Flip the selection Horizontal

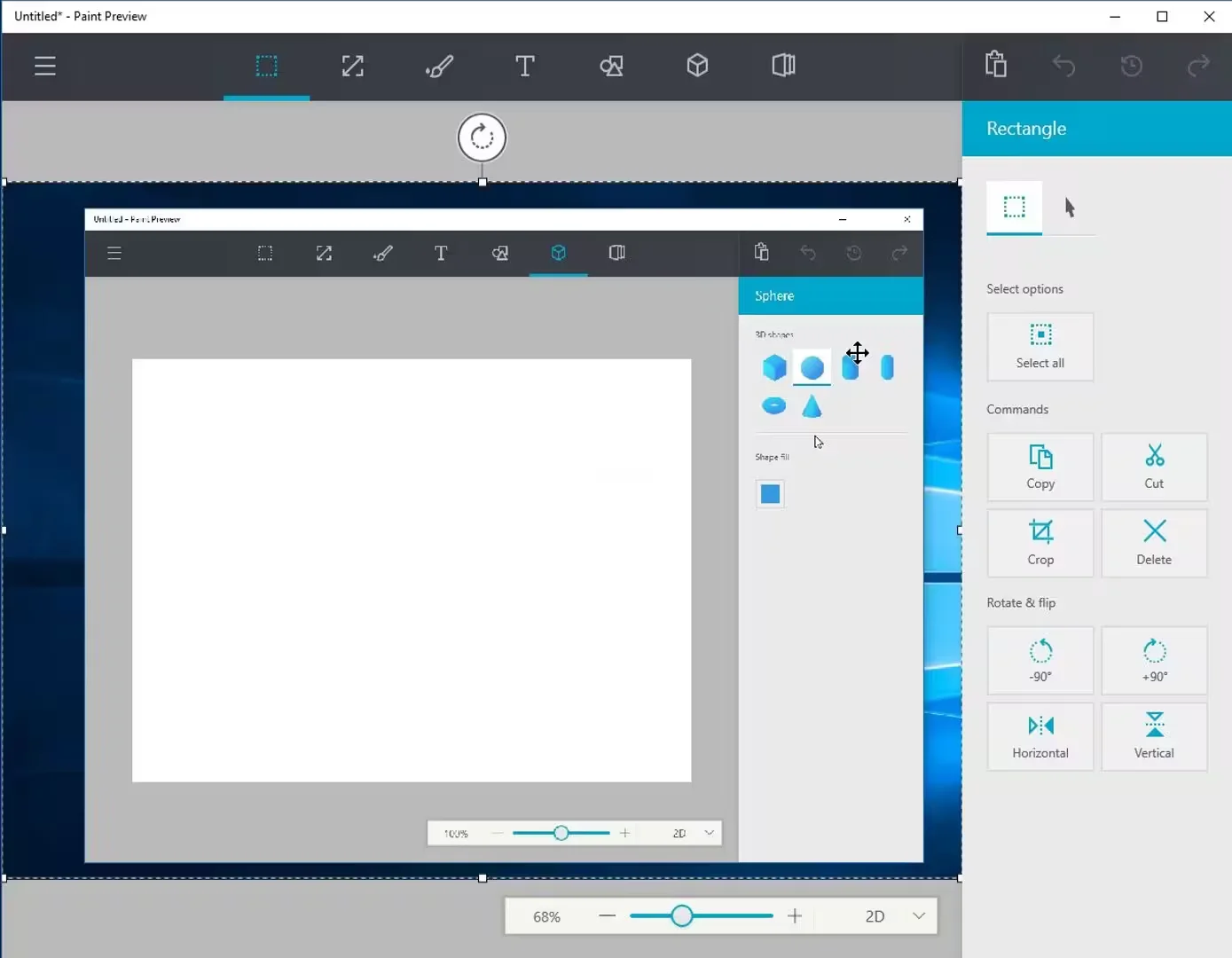point(1040,736)
